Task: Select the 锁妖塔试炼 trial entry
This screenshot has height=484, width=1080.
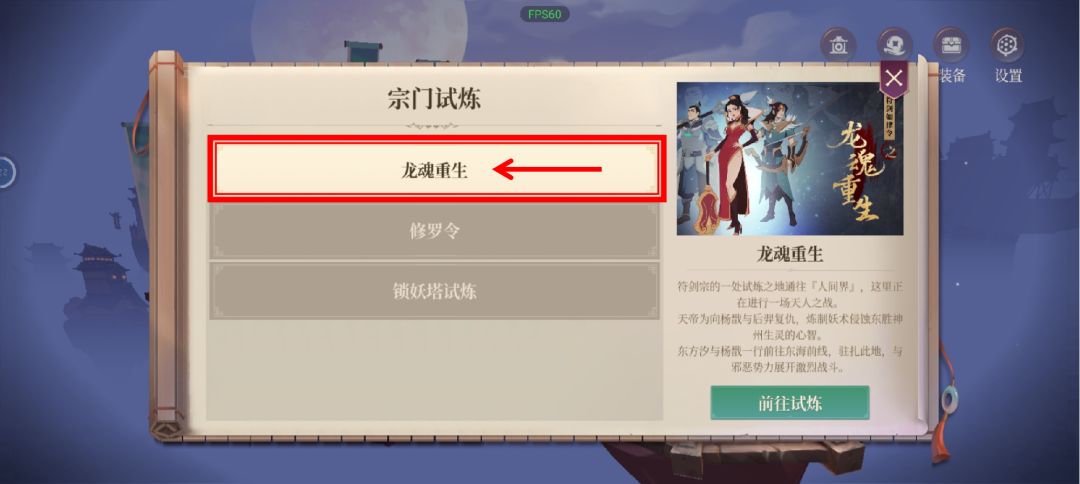Action: (435, 291)
